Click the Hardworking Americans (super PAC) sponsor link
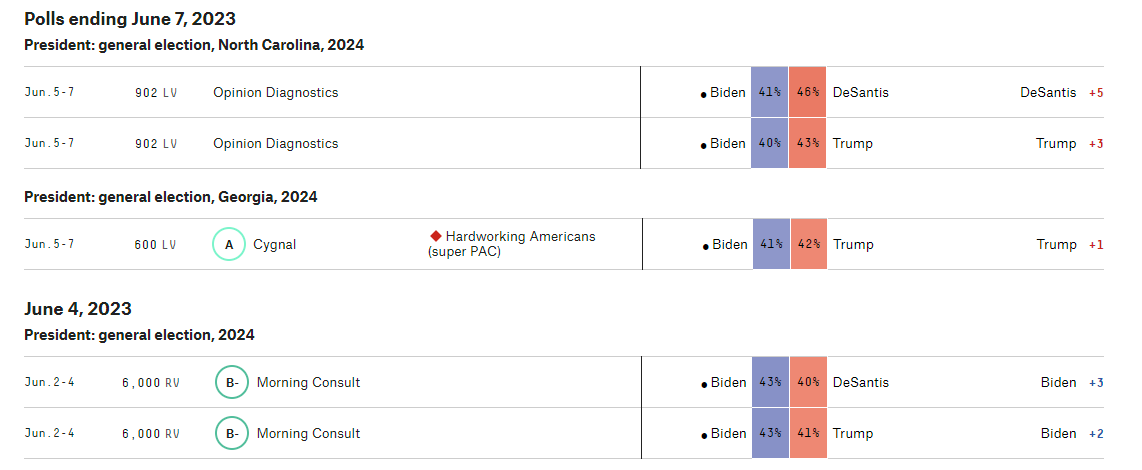The height and width of the screenshot is (470, 1142). click(512, 244)
